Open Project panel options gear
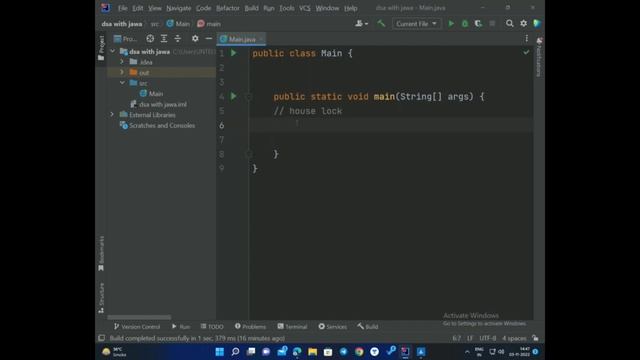This screenshot has width=640, height=360. click(x=195, y=38)
